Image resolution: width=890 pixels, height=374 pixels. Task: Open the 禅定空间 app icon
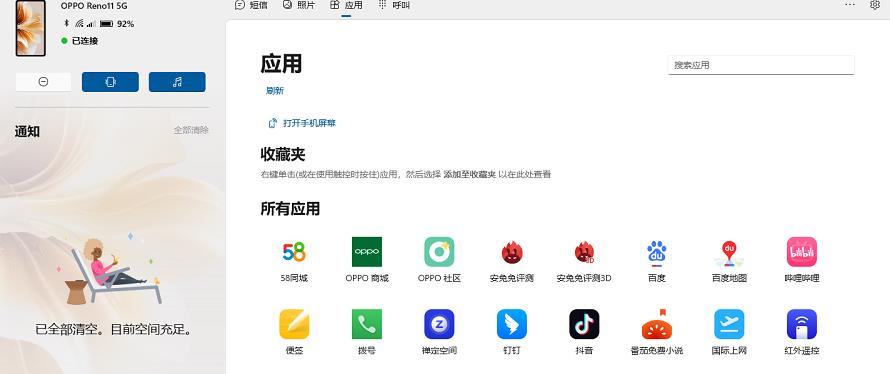tap(439, 324)
